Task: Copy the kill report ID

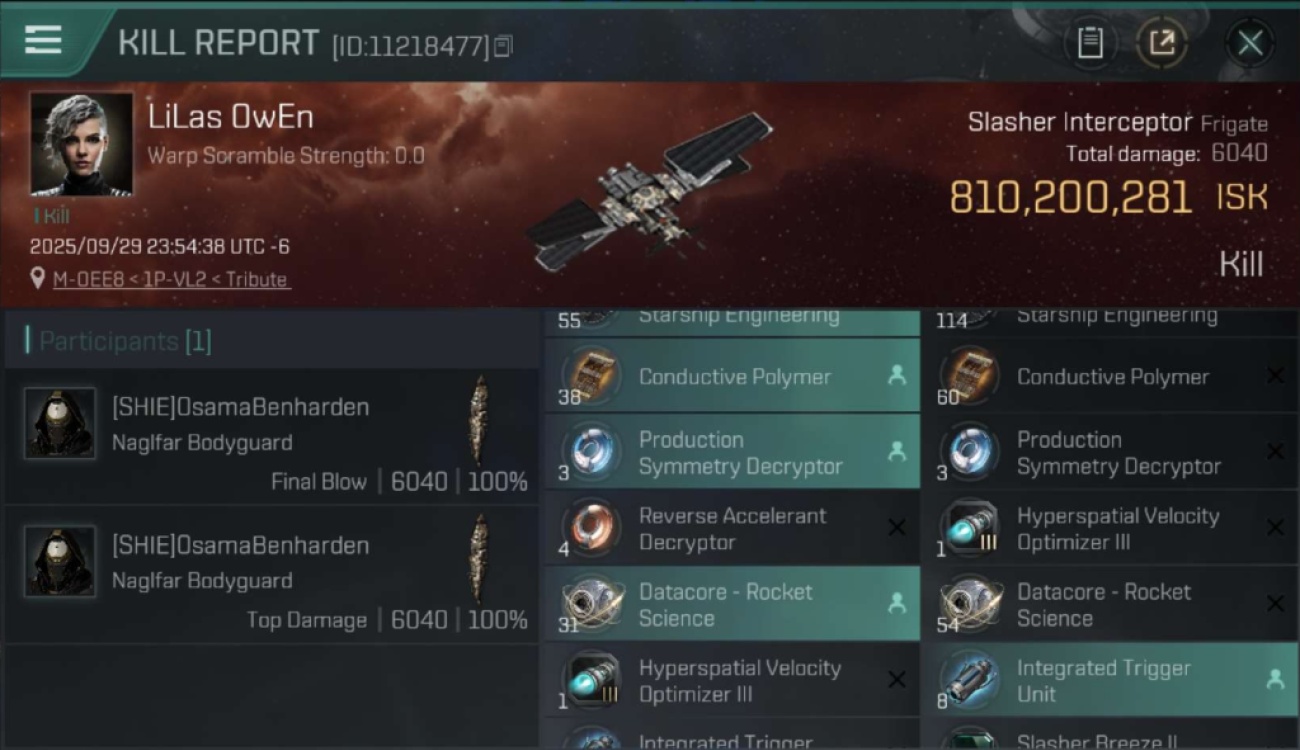Action: [503, 45]
